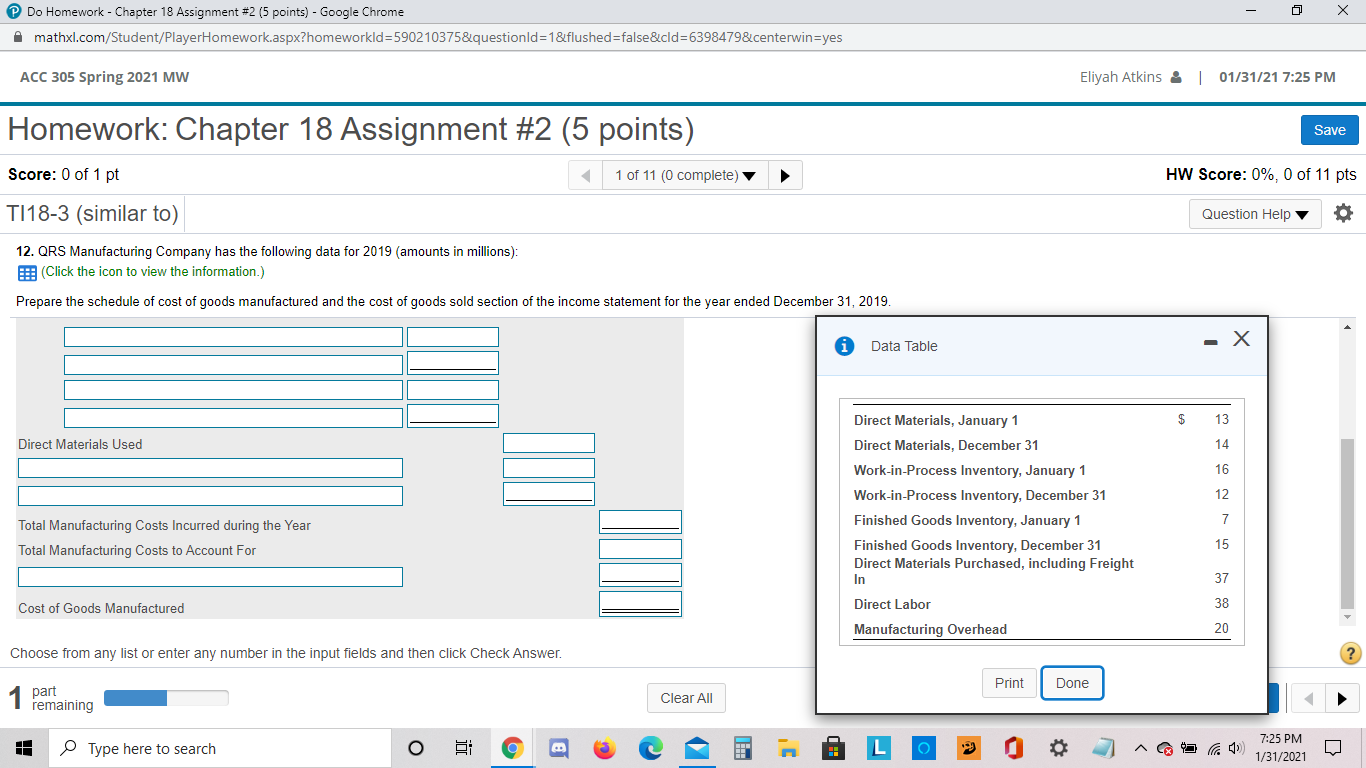Click Done to close the Data Table

(1072, 683)
